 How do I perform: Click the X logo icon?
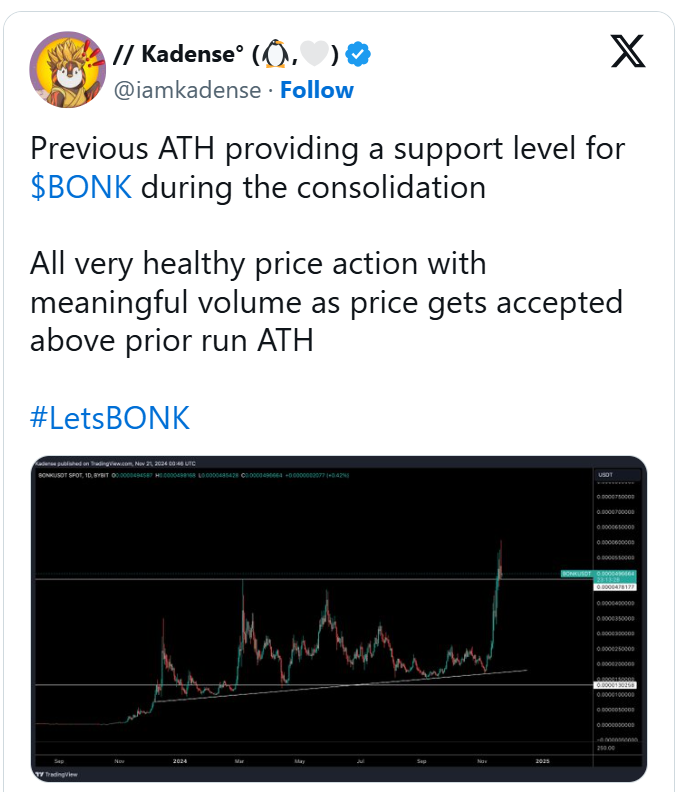point(628,52)
